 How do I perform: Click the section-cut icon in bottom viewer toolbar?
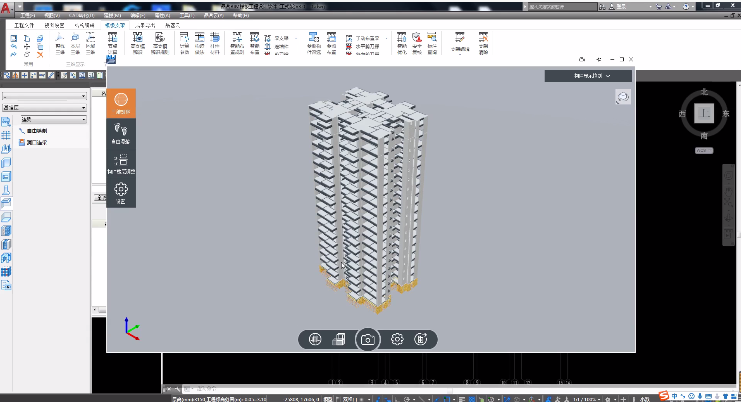coord(315,339)
